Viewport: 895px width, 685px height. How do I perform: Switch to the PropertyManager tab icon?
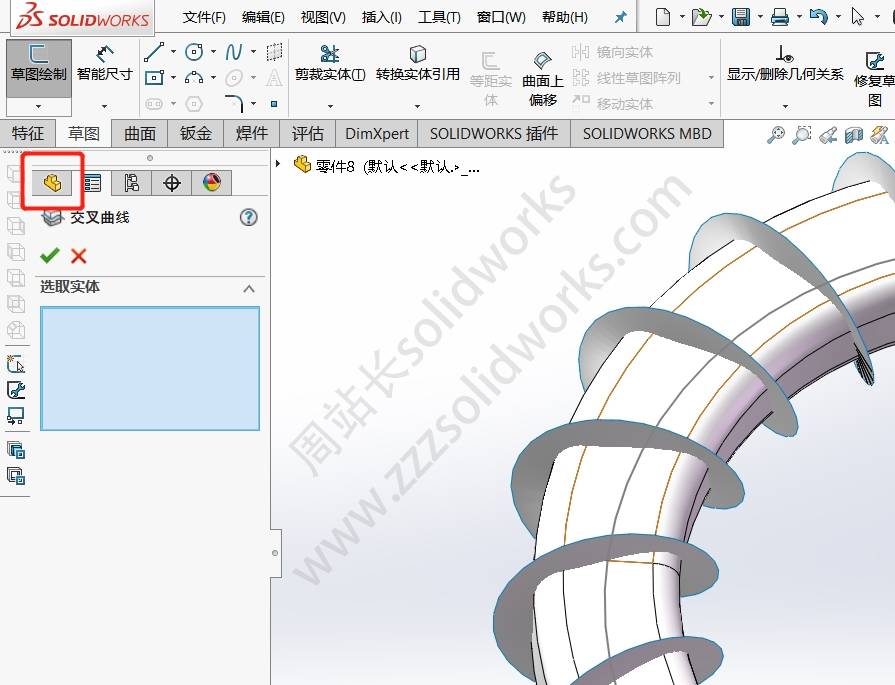pos(92,182)
